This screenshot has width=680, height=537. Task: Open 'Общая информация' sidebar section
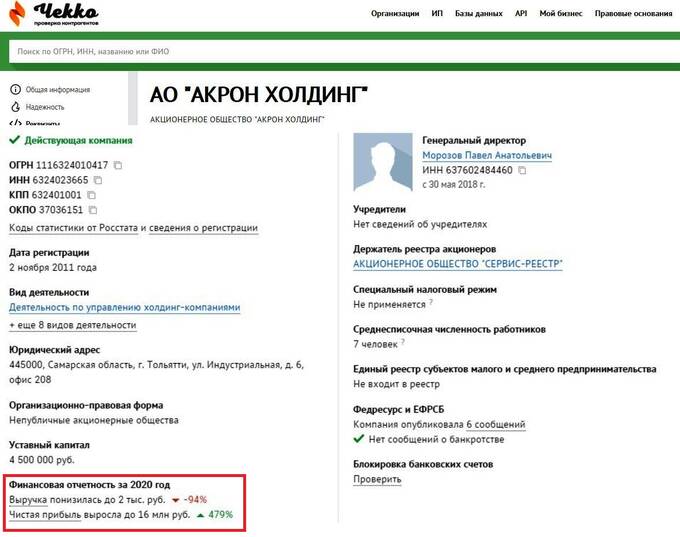point(57,89)
